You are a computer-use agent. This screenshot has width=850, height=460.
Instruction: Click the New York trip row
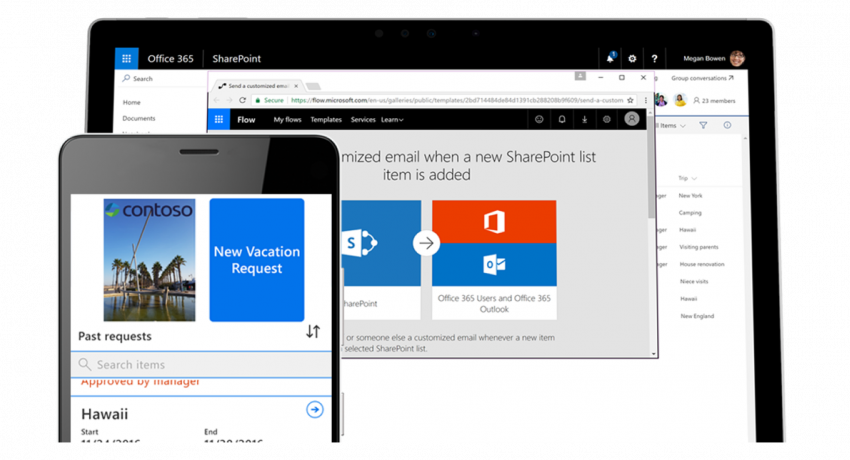point(690,196)
